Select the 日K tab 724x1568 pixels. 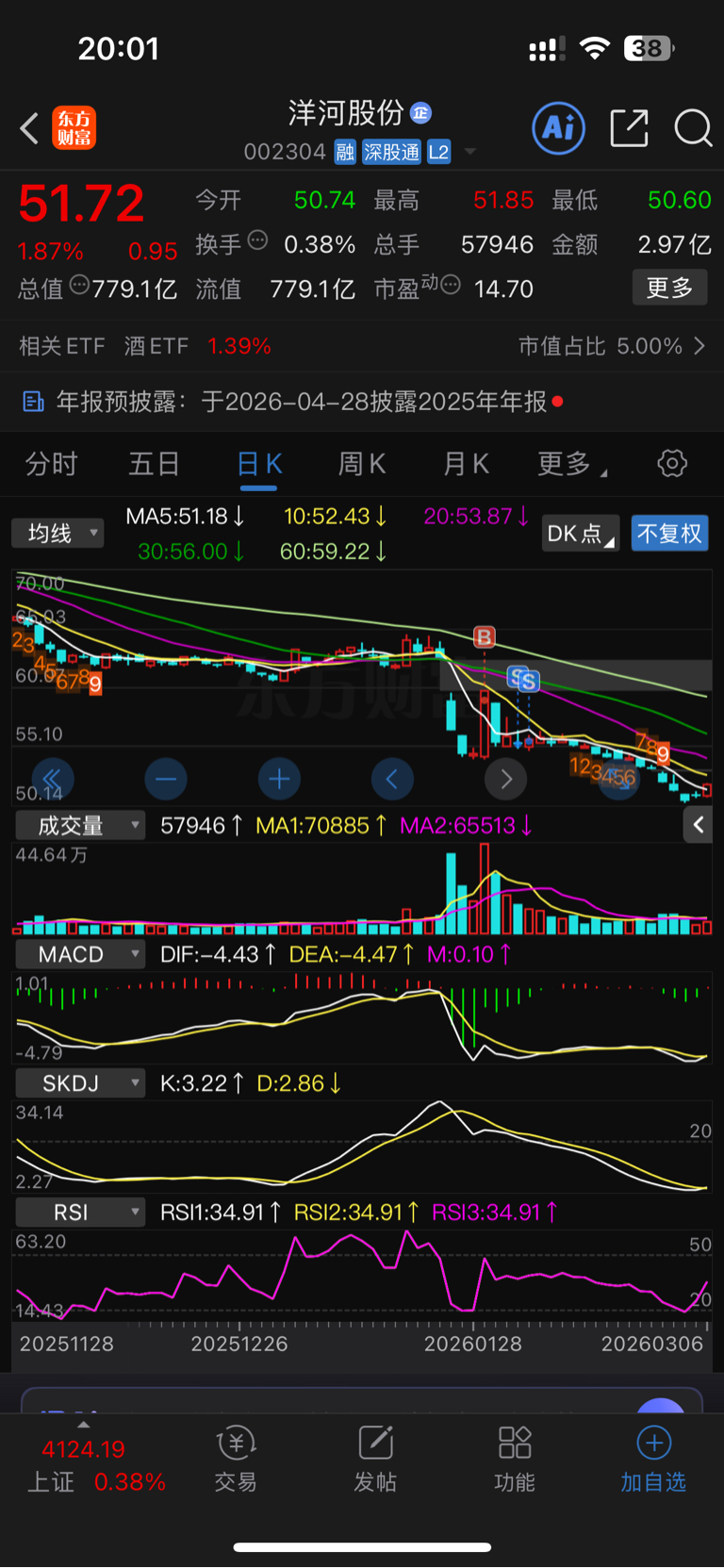[259, 464]
